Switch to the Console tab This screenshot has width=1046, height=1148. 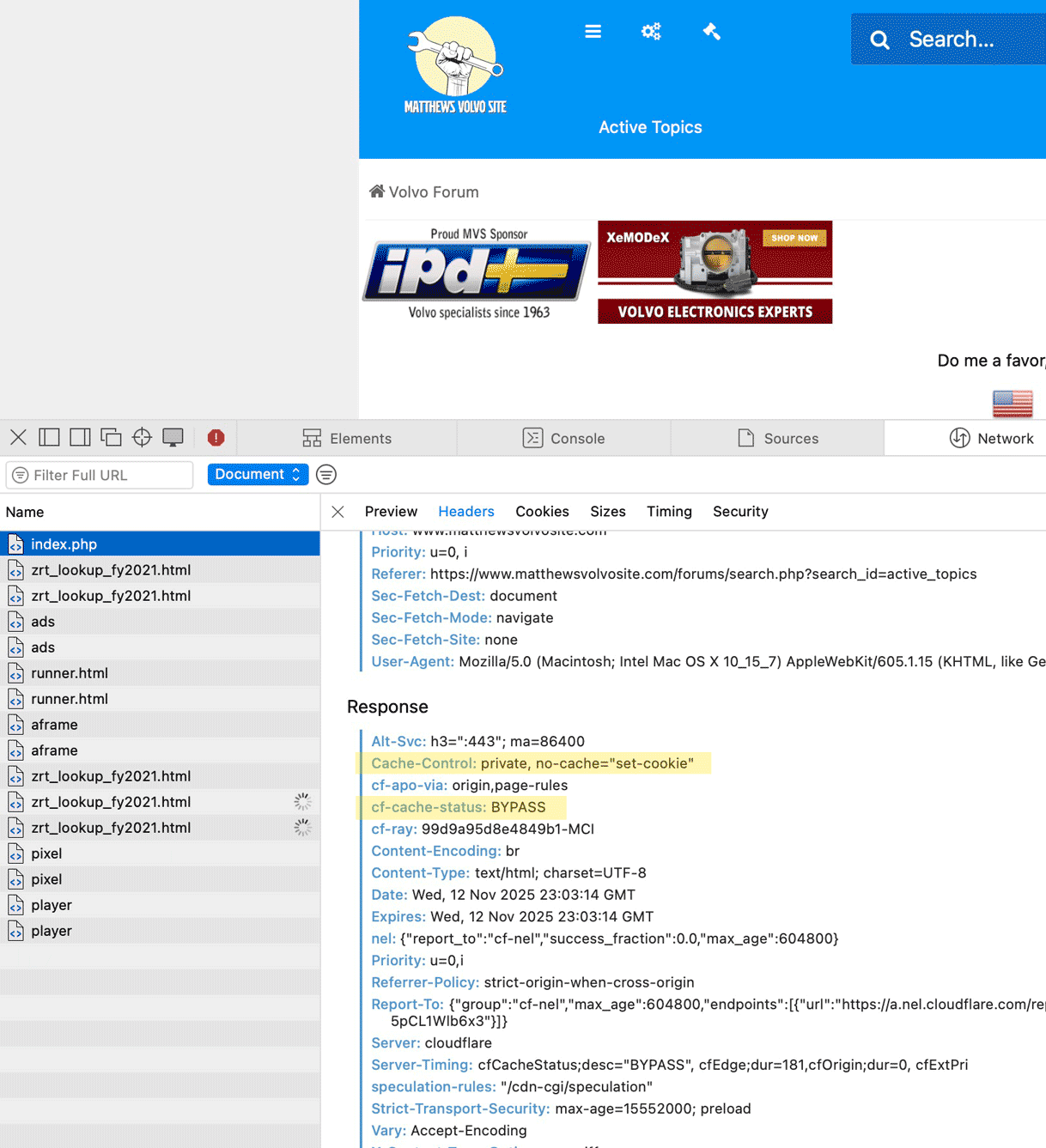point(563,439)
